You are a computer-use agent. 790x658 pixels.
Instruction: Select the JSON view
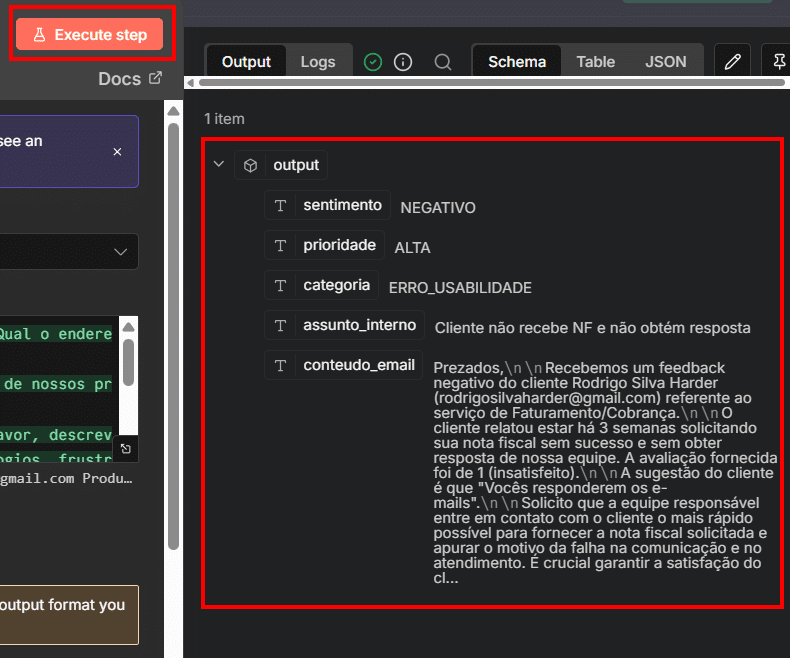[x=666, y=61]
